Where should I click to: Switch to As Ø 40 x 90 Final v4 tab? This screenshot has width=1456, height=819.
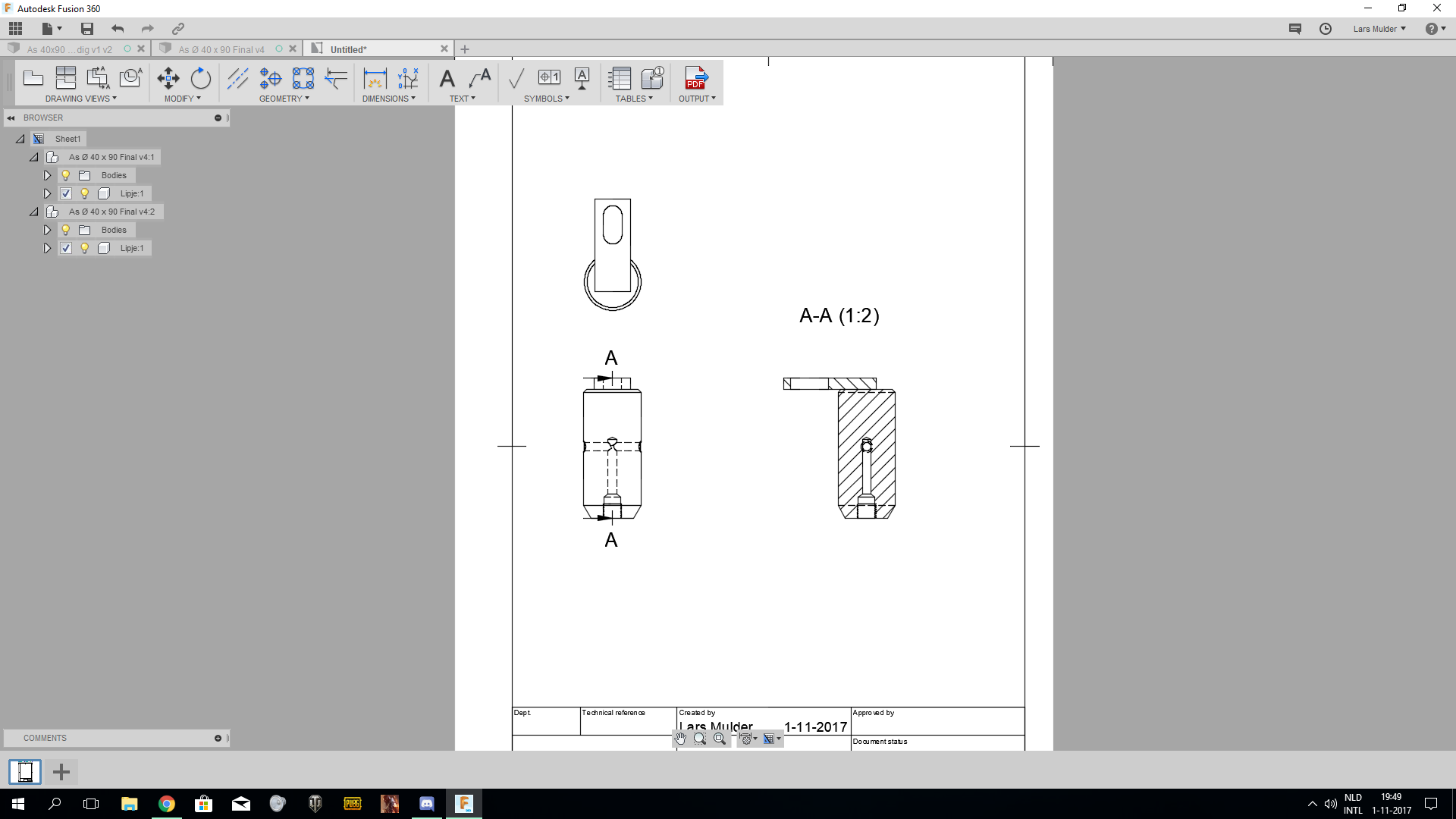[221, 49]
